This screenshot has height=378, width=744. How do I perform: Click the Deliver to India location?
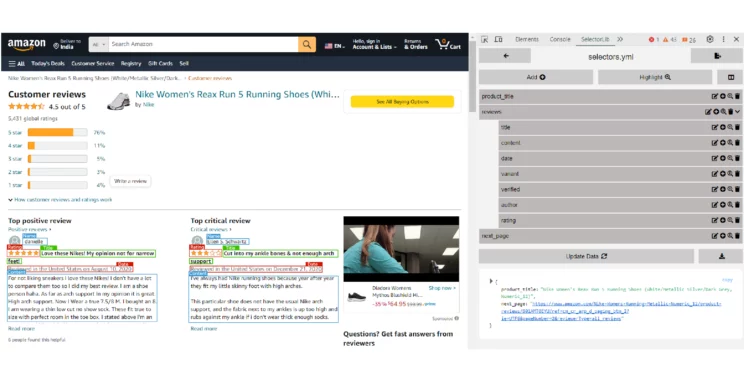tap(67, 45)
